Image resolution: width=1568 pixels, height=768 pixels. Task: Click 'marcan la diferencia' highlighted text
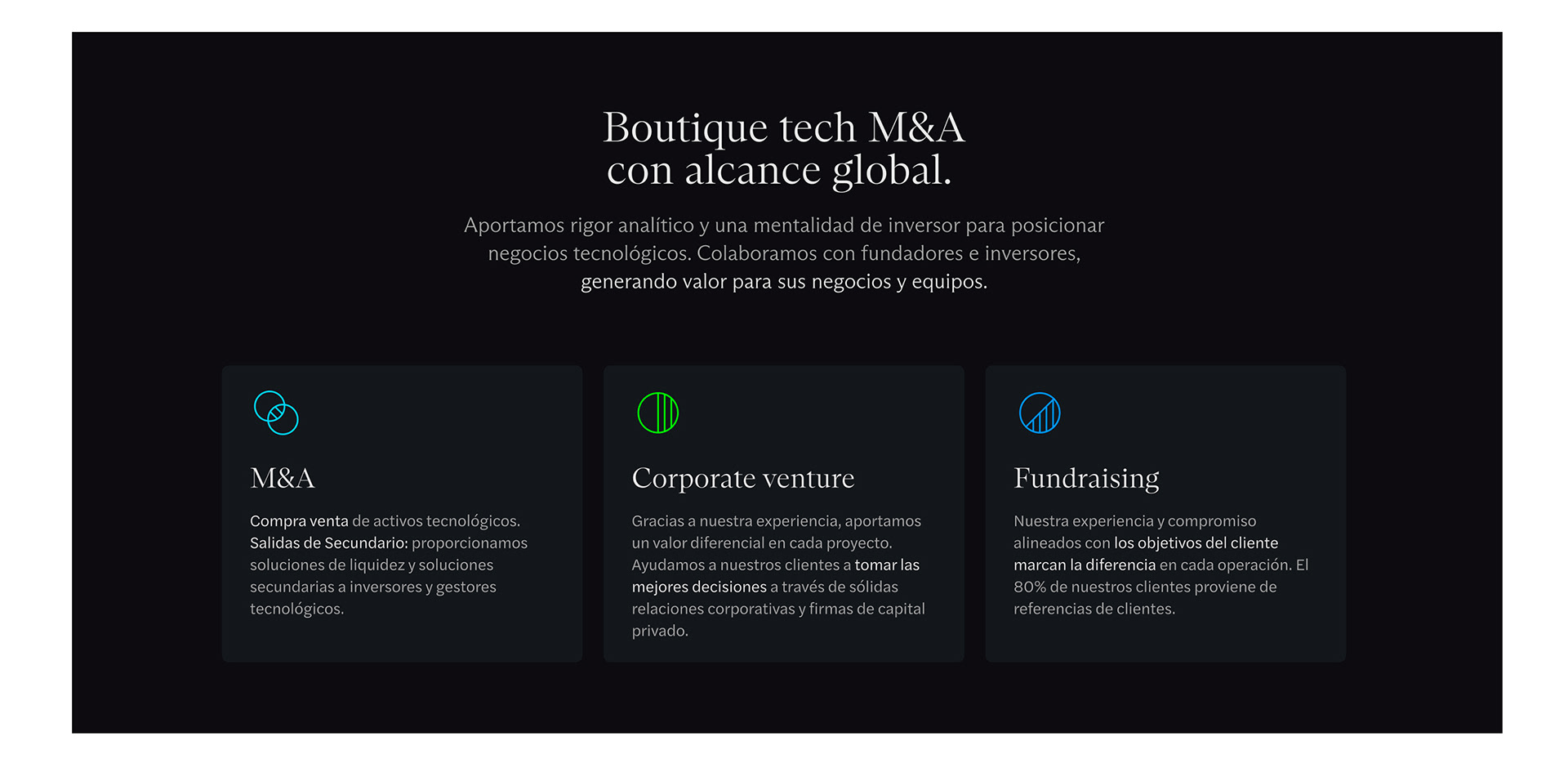pyautogui.click(x=1084, y=565)
